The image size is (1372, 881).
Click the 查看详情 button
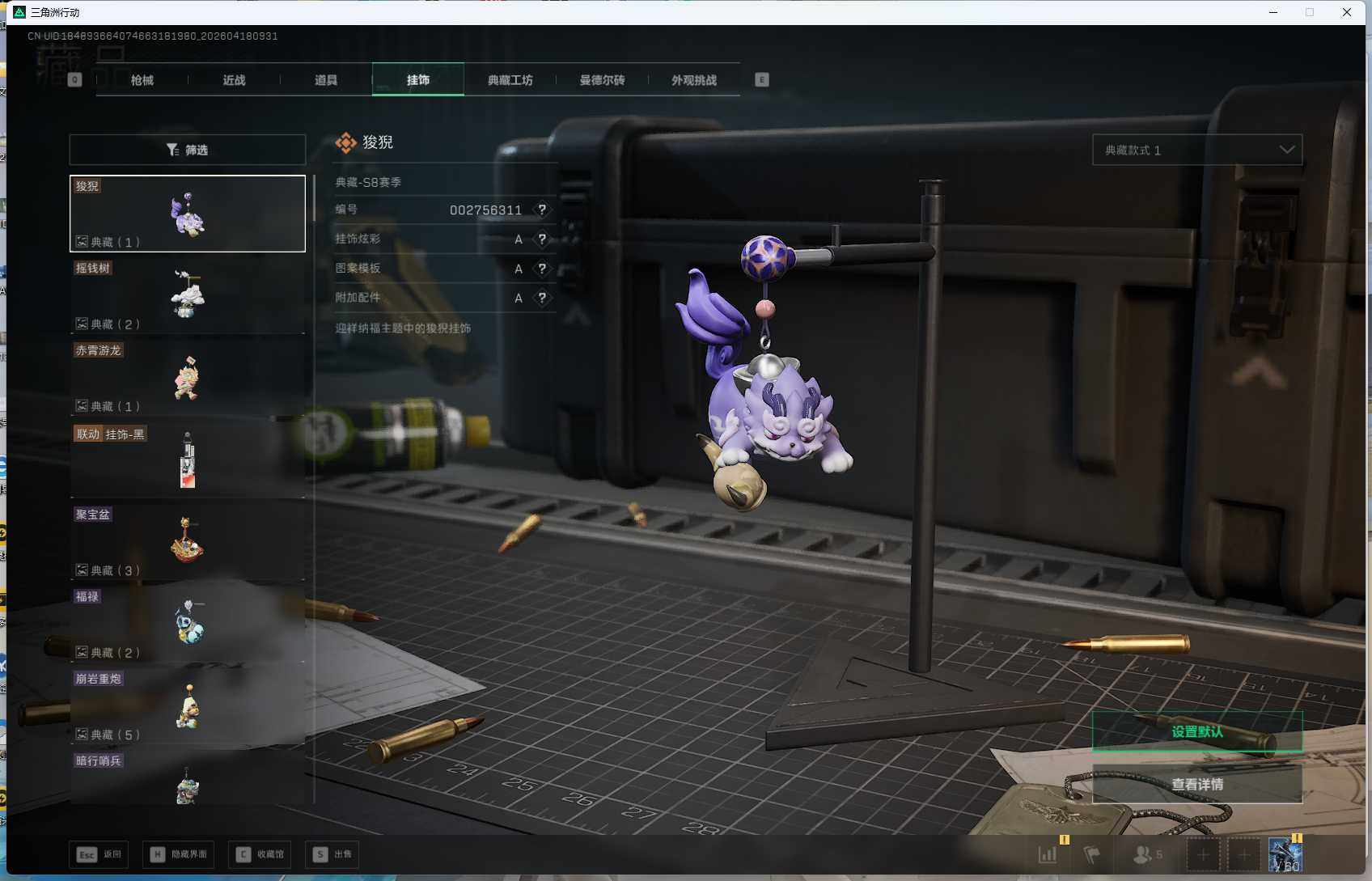(x=1196, y=785)
